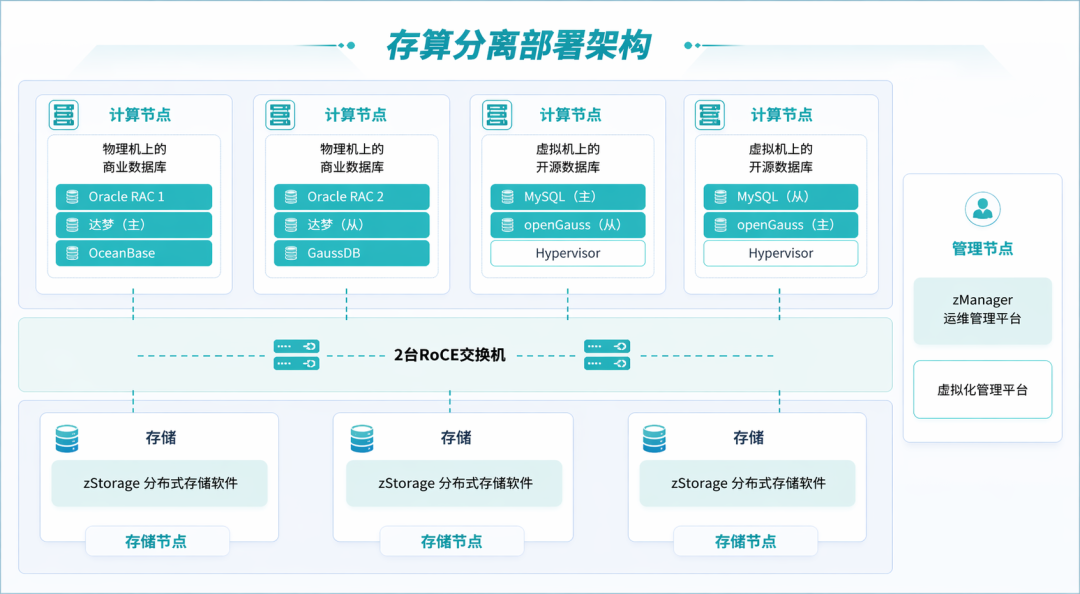This screenshot has height=594, width=1080.
Task: Click 虚拟机上的开源数据库 text above MySQL（从）
Action: [780, 158]
